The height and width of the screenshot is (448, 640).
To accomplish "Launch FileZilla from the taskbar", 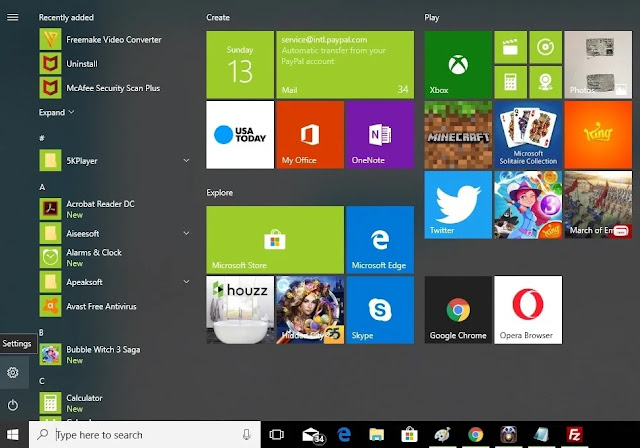I will tap(574, 435).
